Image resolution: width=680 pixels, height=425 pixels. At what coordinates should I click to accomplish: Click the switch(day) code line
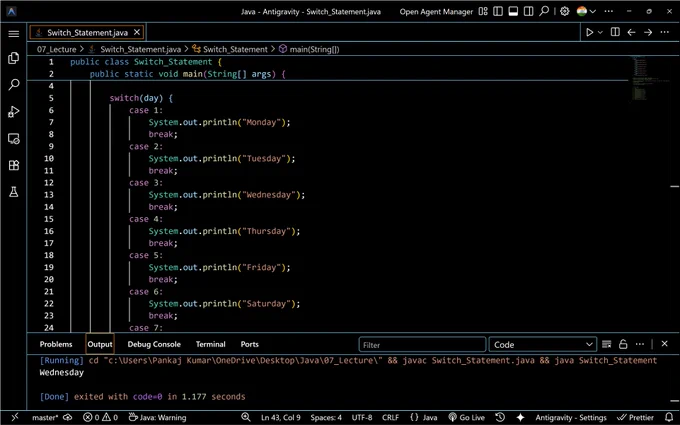(x=141, y=98)
